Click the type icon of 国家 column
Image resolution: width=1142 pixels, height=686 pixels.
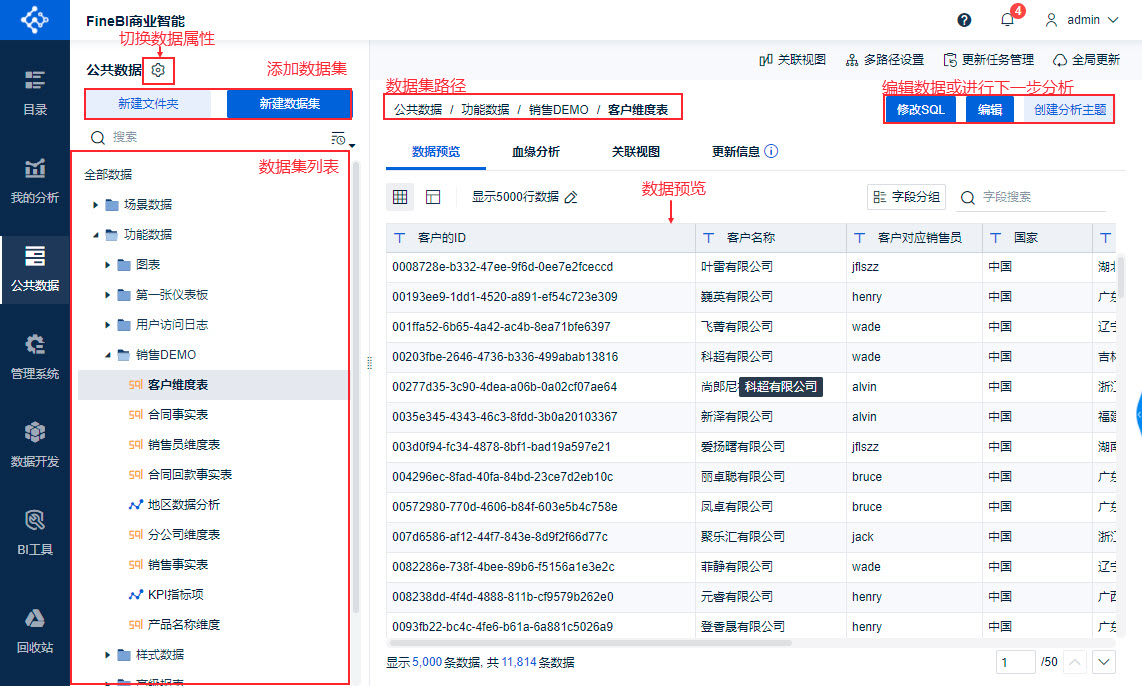point(996,237)
